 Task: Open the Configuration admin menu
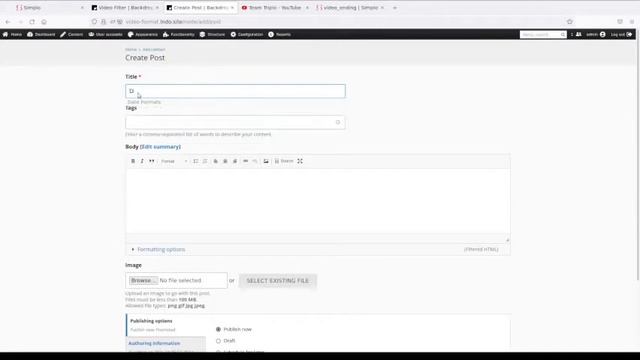pos(247,35)
